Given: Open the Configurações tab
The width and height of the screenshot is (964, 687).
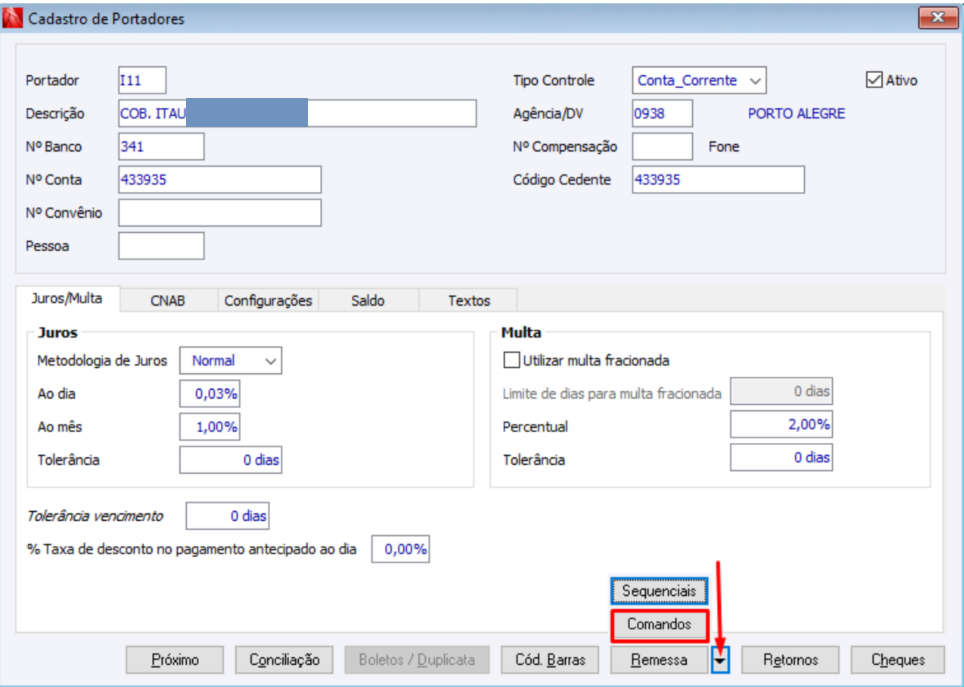Looking at the screenshot, I should pos(268,301).
